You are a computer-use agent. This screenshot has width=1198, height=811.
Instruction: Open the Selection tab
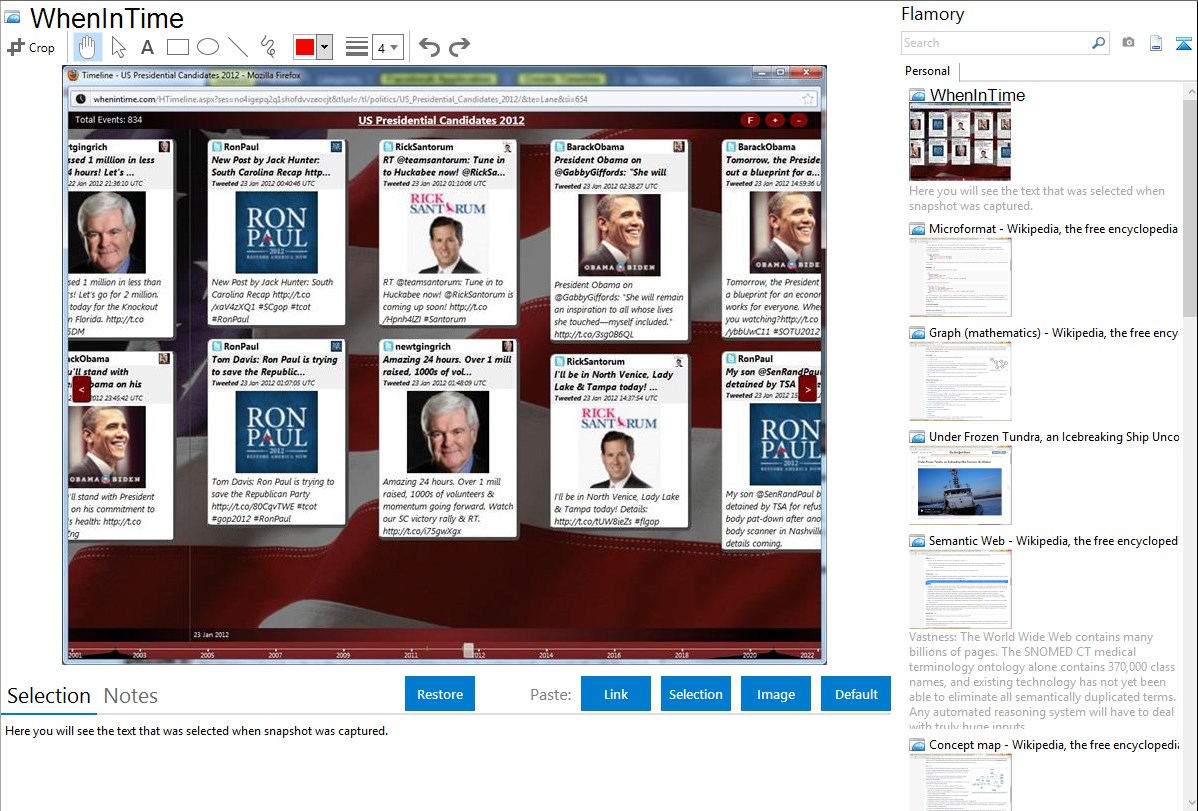49,696
